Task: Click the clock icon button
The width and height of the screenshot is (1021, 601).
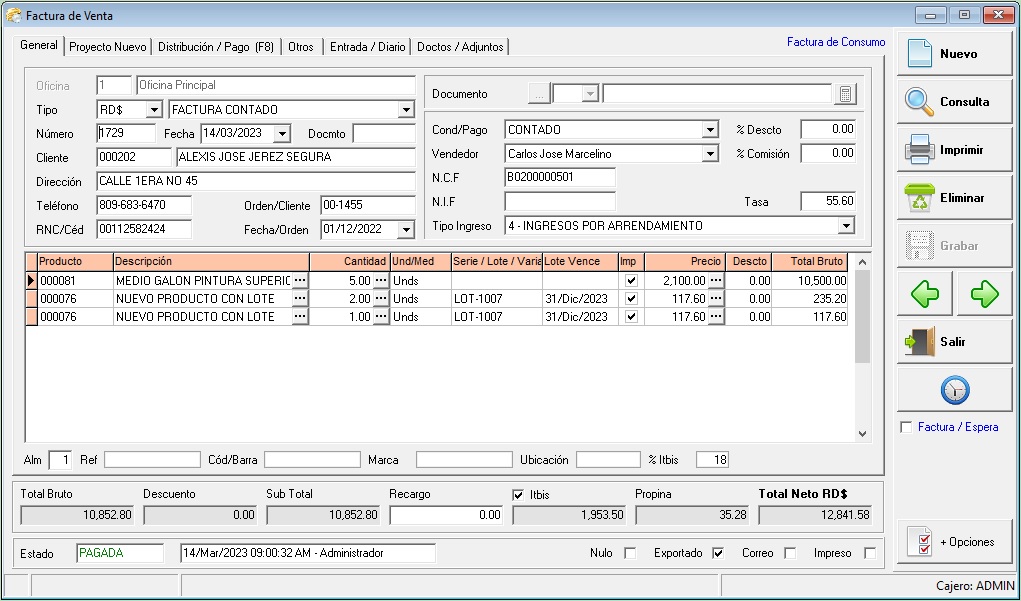Action: pyautogui.click(x=954, y=390)
